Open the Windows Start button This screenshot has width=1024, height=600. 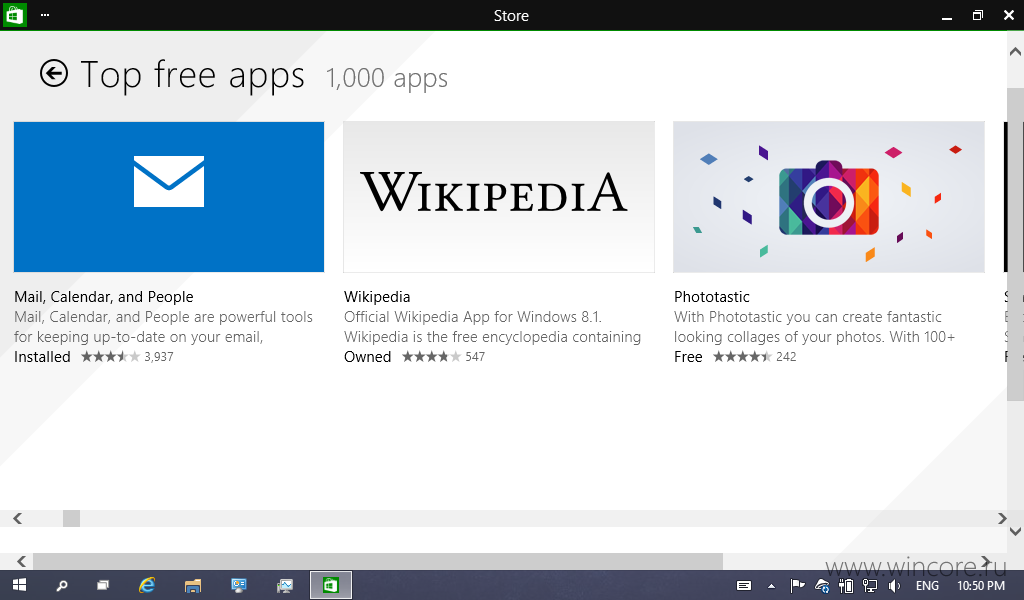(19, 585)
